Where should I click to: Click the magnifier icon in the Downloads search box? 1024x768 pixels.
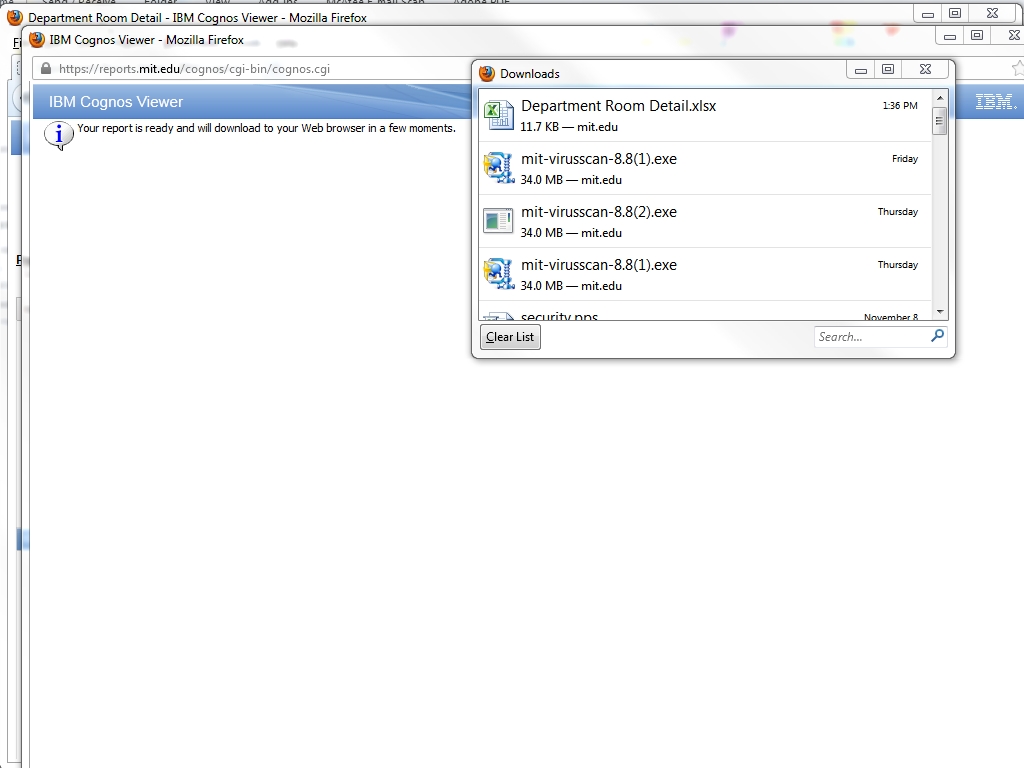(937, 336)
